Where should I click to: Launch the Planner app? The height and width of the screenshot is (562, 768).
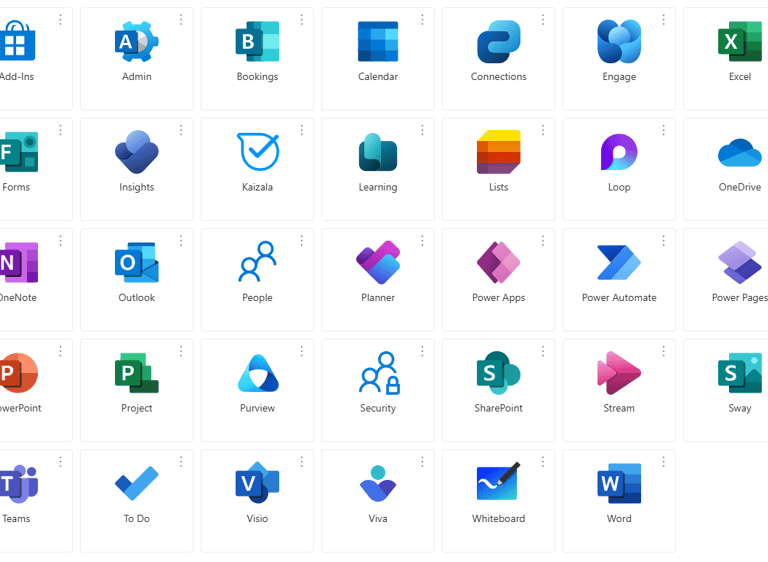coord(378,263)
